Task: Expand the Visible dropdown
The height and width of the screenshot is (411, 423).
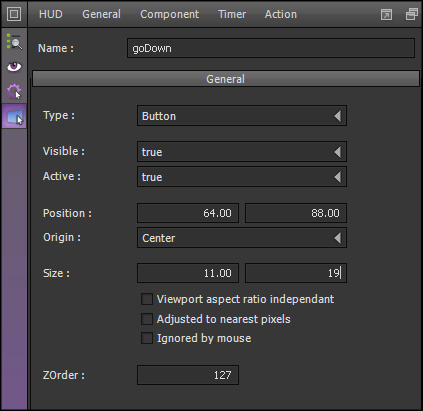Action: 242,152
